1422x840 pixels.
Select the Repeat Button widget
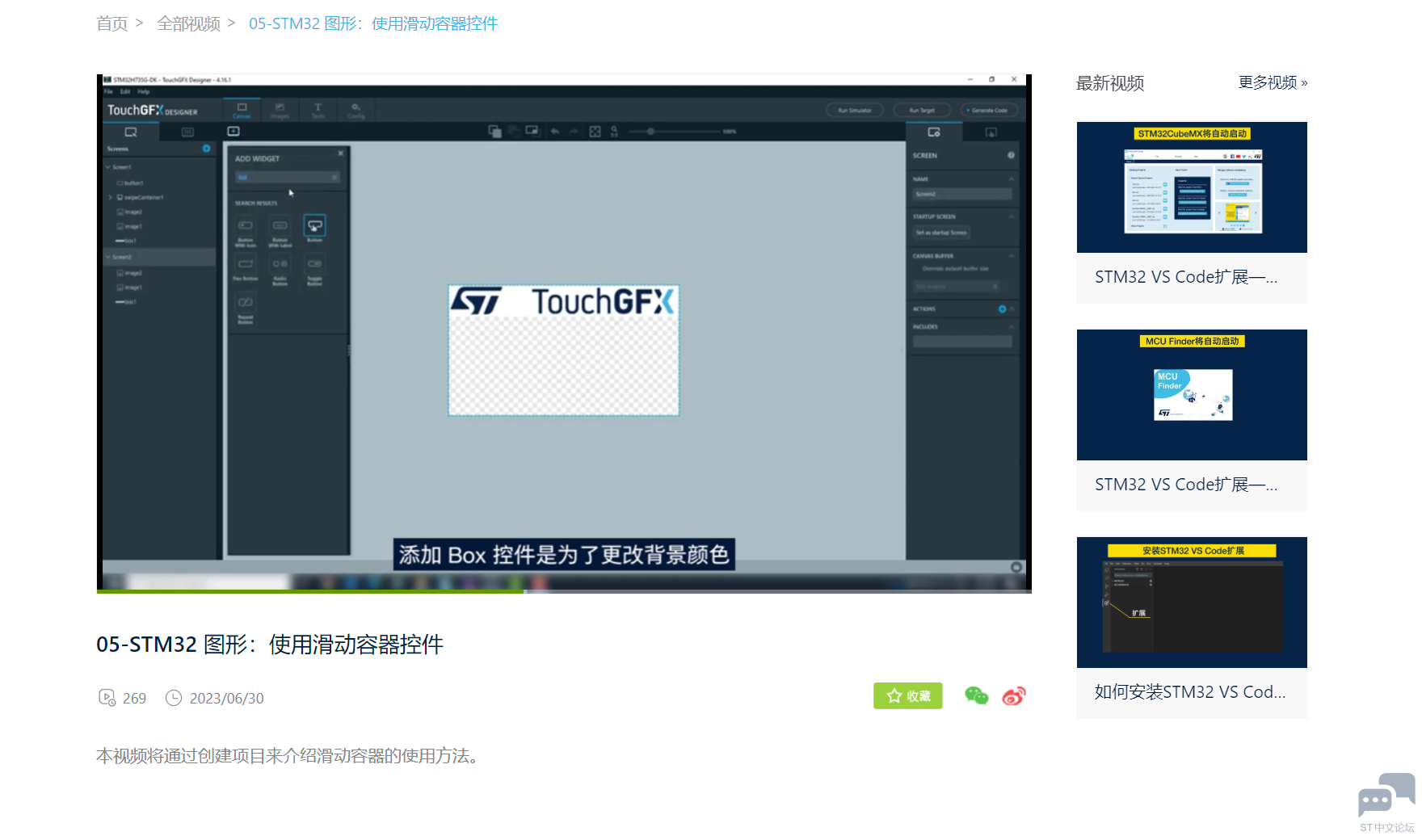246,309
